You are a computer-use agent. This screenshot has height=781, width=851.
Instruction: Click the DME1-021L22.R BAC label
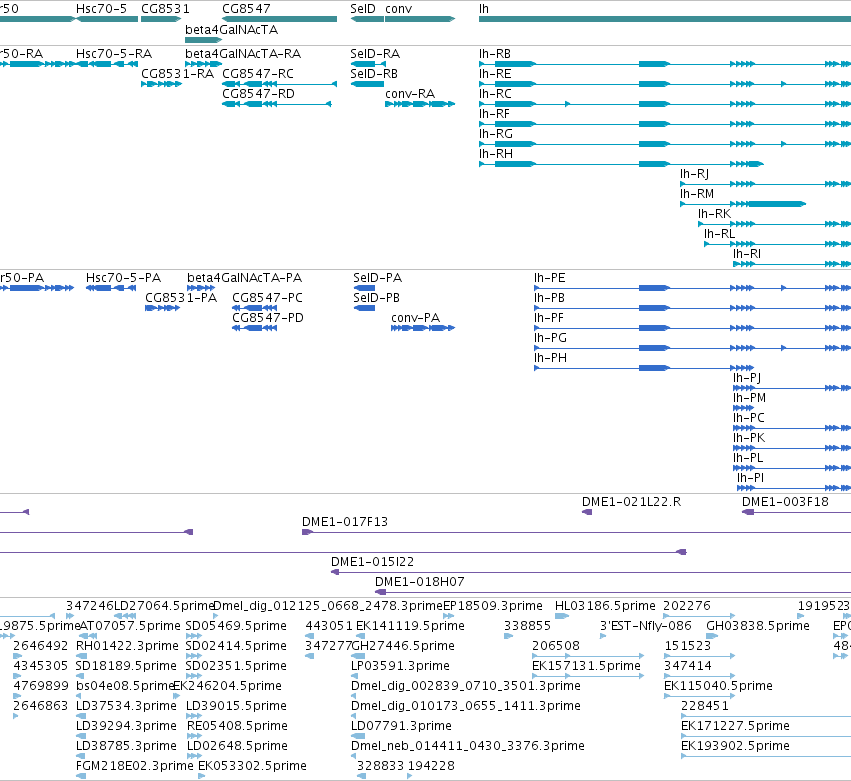[x=631, y=501]
